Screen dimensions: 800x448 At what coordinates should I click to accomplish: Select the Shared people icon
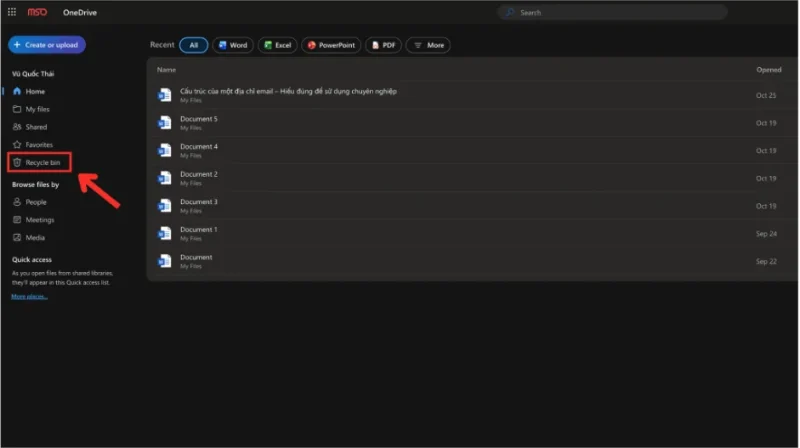coord(17,127)
